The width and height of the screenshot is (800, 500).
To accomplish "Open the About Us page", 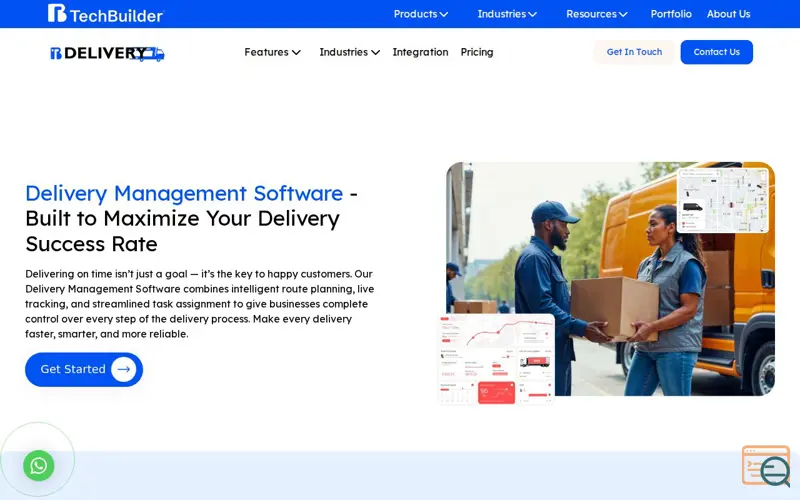I will pos(728,14).
